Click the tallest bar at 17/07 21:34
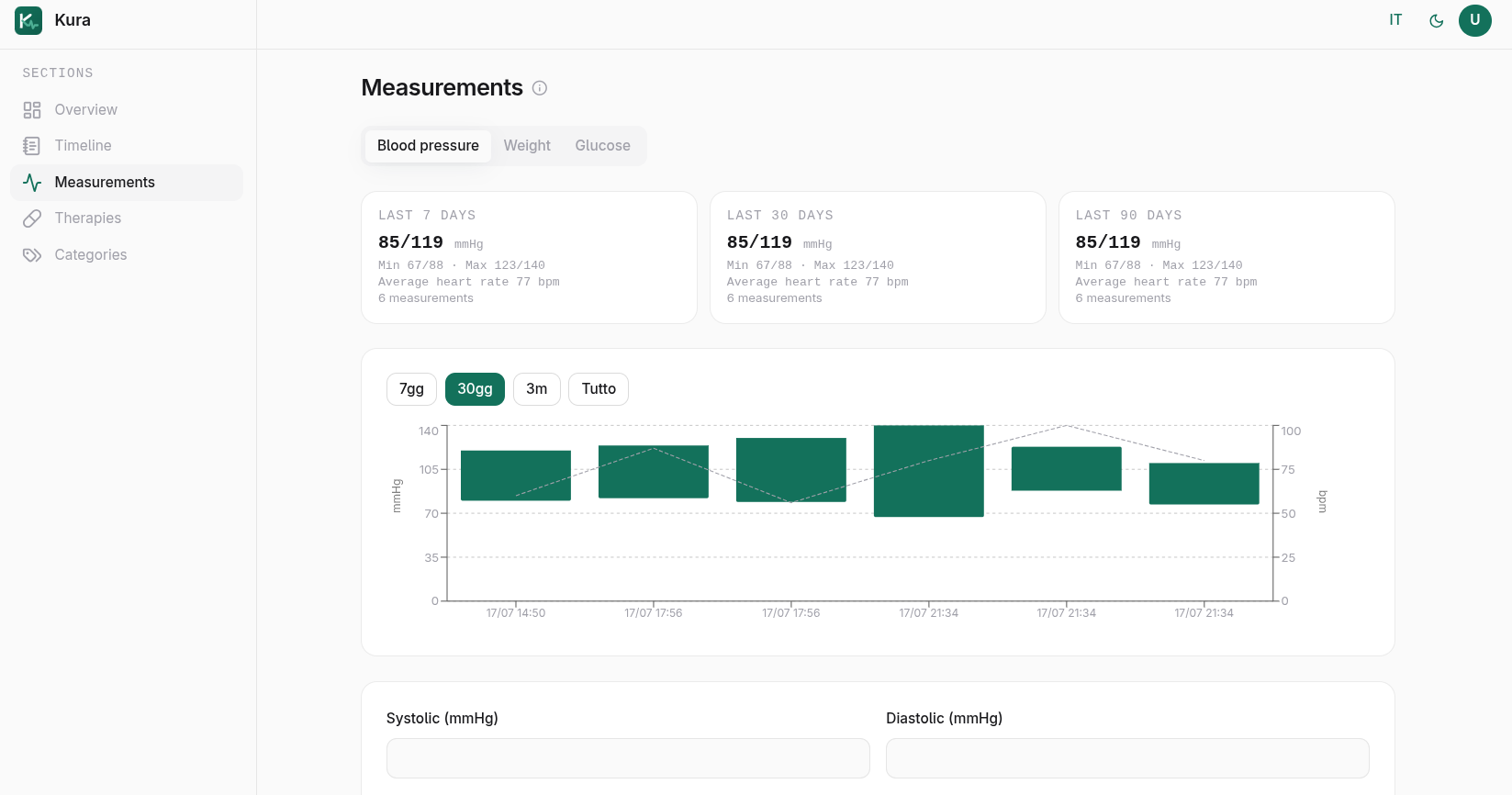 (929, 471)
